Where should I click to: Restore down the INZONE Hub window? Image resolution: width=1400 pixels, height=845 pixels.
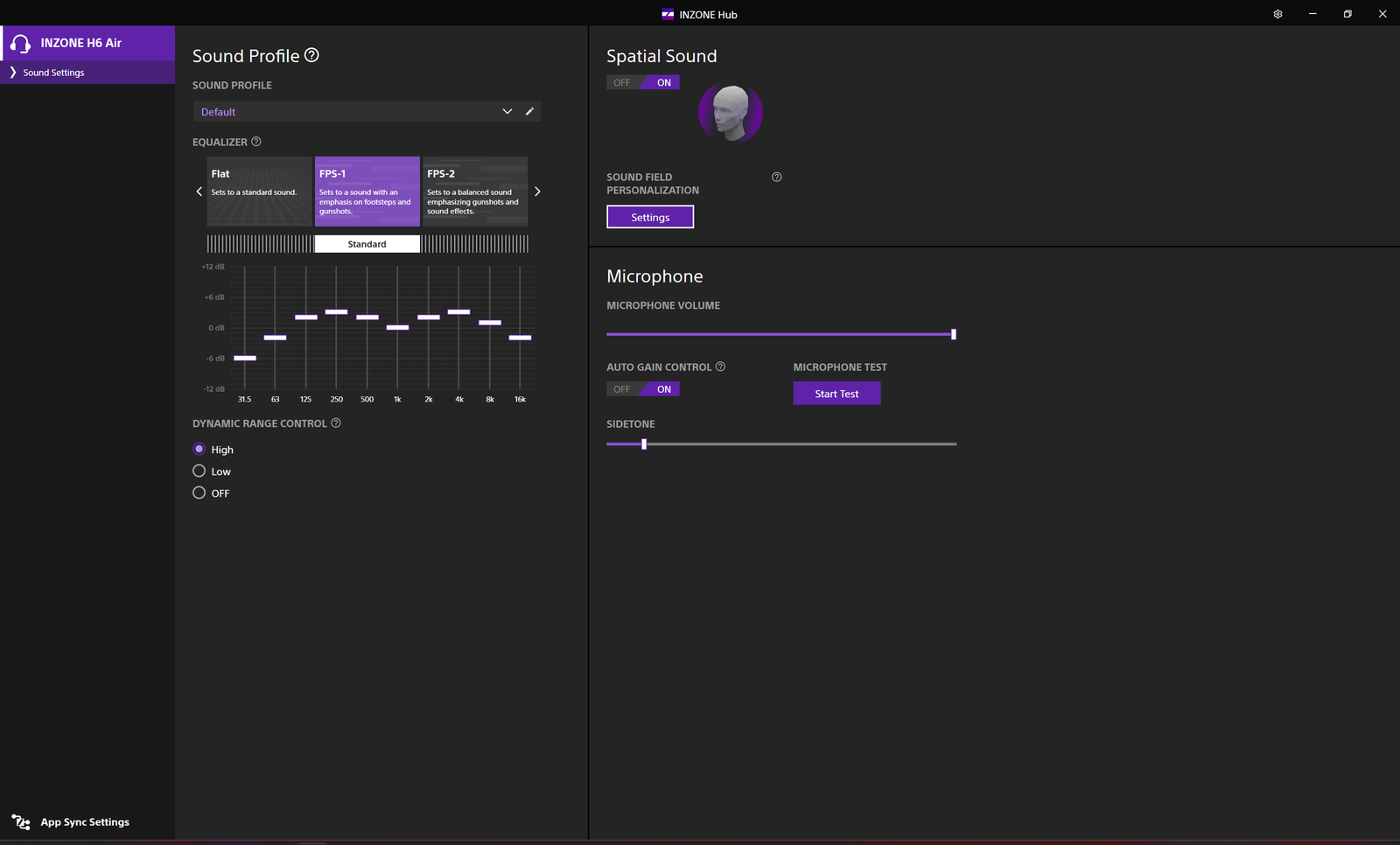pos(1347,14)
